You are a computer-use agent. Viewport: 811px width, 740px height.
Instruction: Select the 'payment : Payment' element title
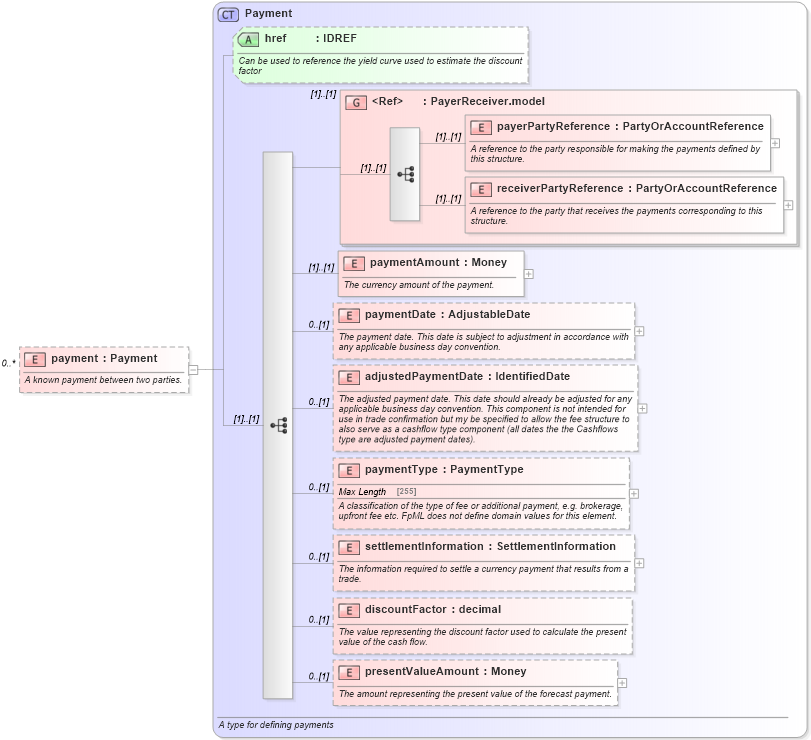(x=104, y=358)
